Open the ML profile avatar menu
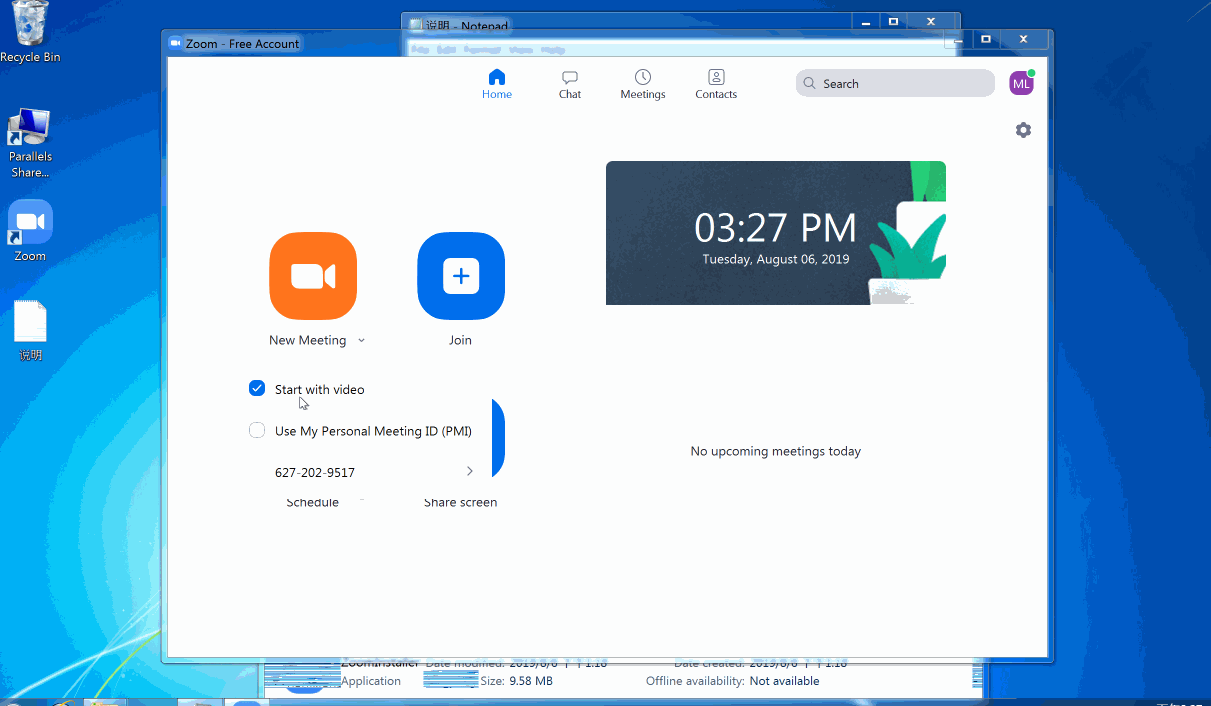The width and height of the screenshot is (1211, 706). coord(1021,84)
